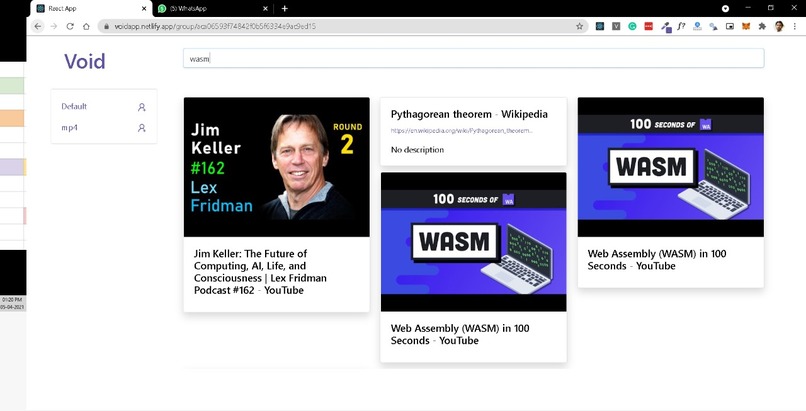The height and width of the screenshot is (411, 806).
Task: Open the Grammarly extension
Action: tap(632, 26)
